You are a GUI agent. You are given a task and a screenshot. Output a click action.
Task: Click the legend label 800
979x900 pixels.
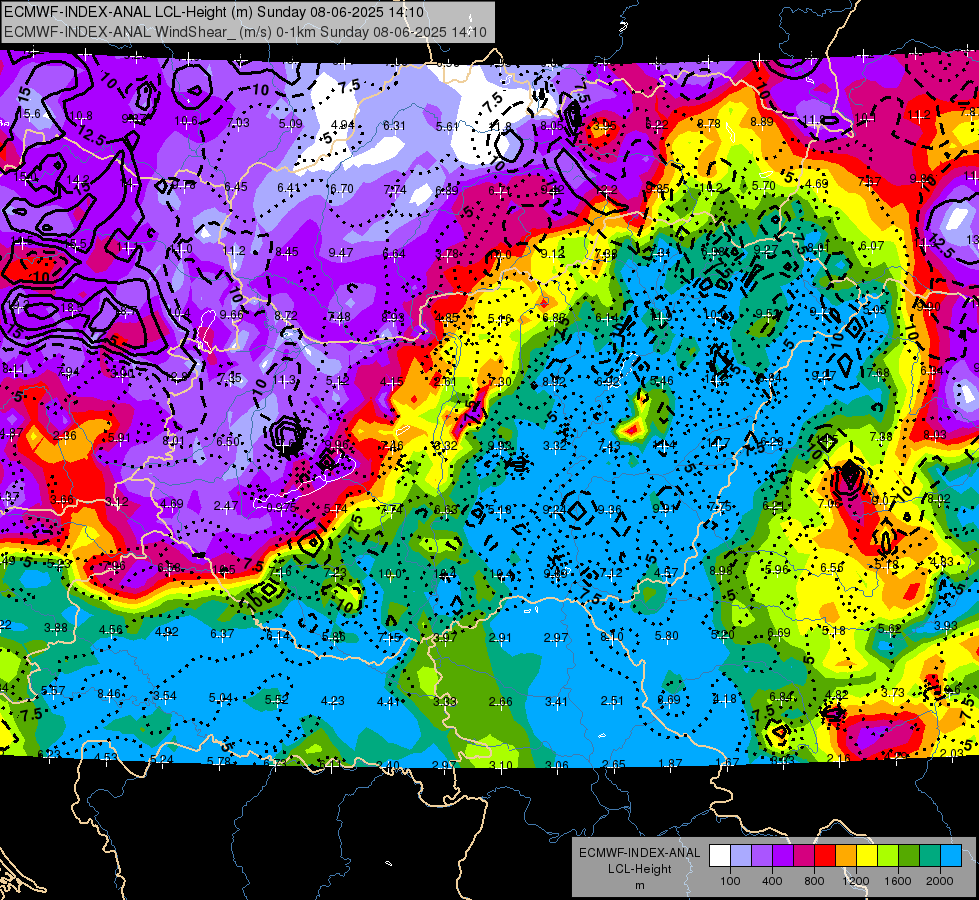click(x=814, y=881)
